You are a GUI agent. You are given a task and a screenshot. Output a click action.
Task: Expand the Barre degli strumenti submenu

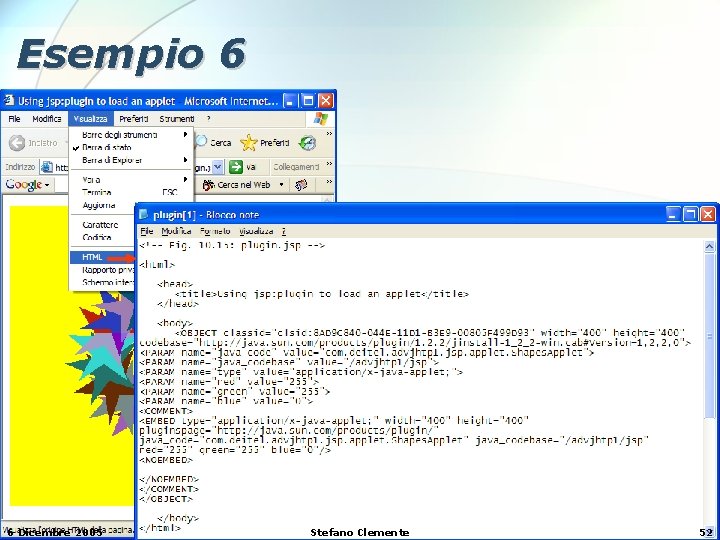[131, 135]
